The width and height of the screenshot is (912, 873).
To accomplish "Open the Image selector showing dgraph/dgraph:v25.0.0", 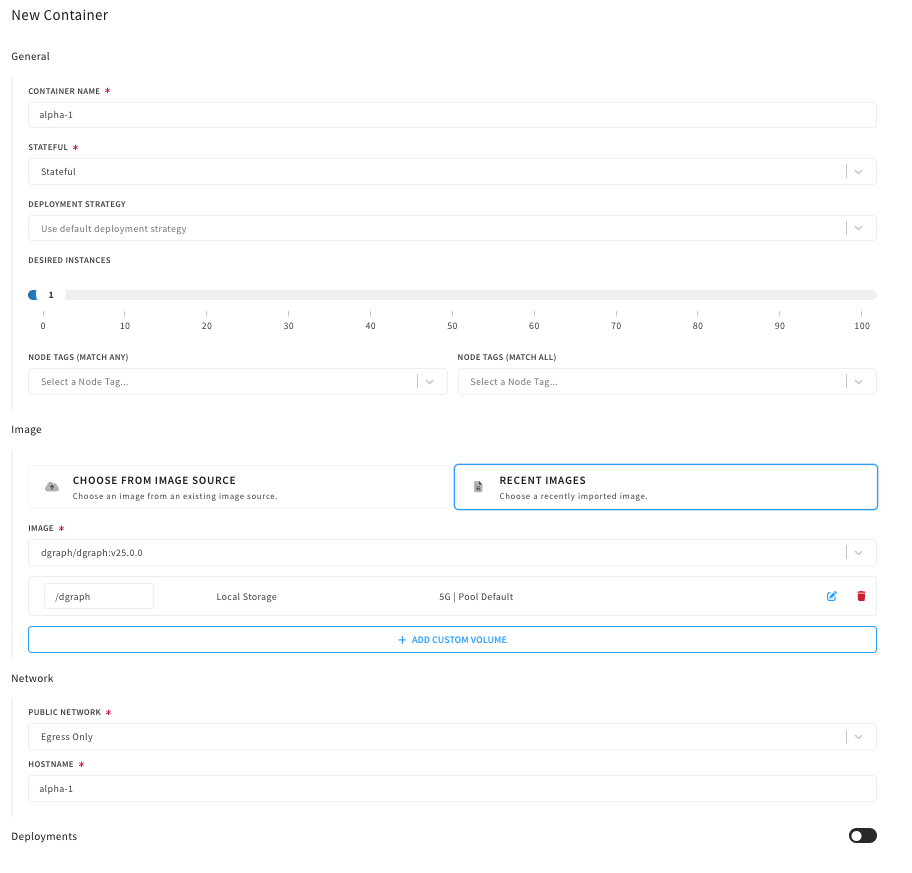I will click(452, 551).
